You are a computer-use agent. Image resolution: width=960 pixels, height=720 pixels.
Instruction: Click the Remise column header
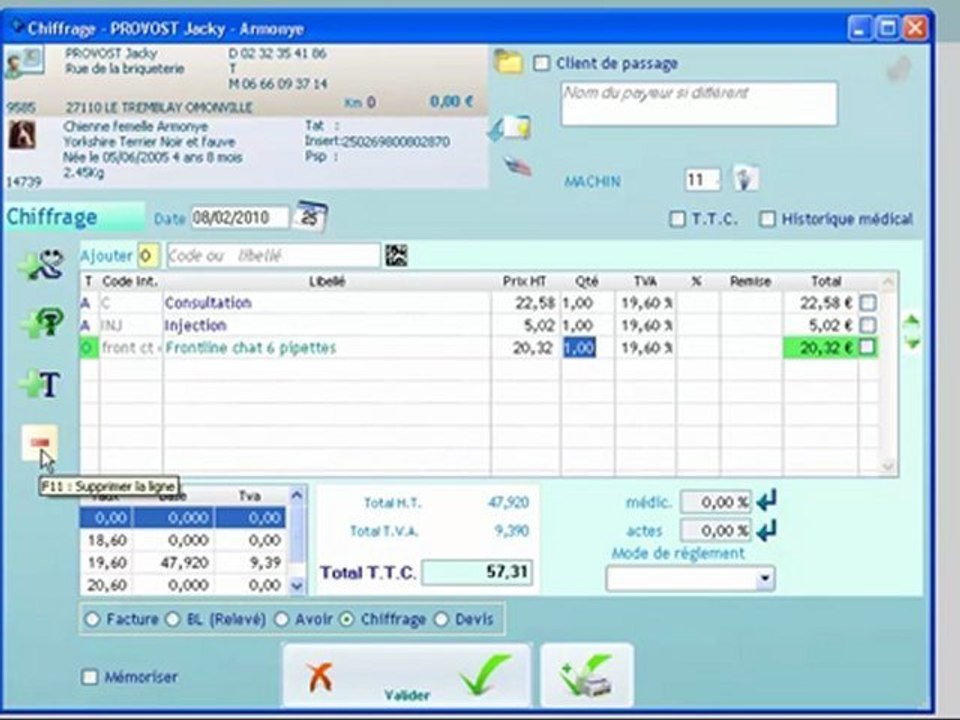point(751,281)
